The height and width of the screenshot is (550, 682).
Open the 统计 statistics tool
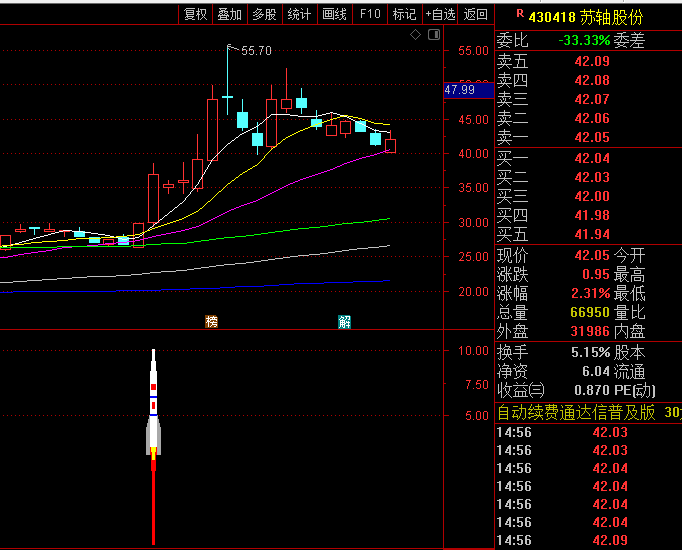pos(299,14)
